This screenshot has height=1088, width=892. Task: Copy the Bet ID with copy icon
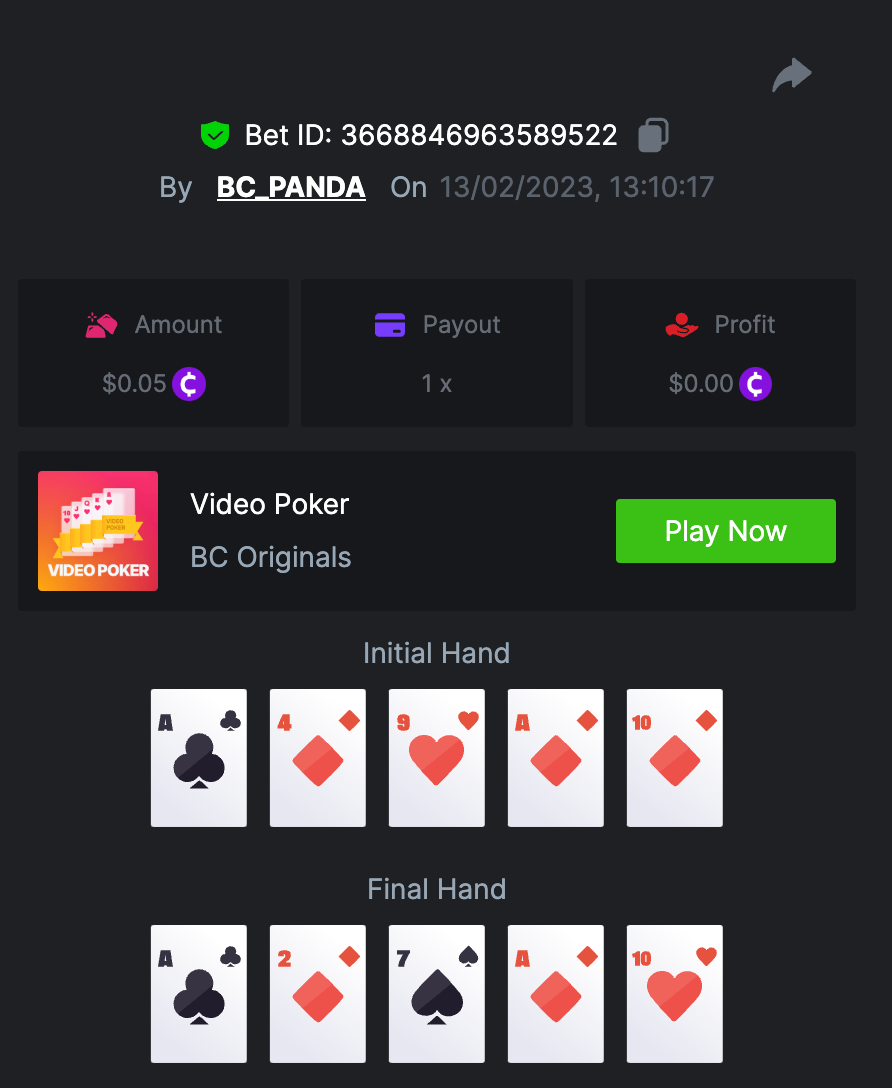(653, 135)
